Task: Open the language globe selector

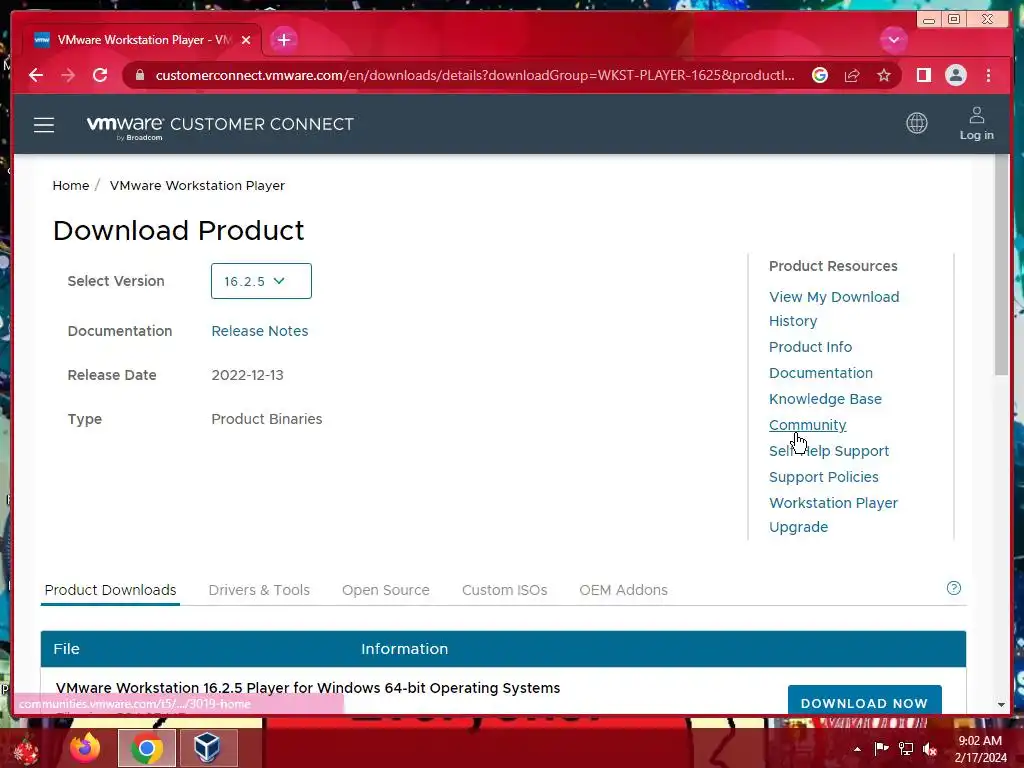Action: click(x=917, y=123)
